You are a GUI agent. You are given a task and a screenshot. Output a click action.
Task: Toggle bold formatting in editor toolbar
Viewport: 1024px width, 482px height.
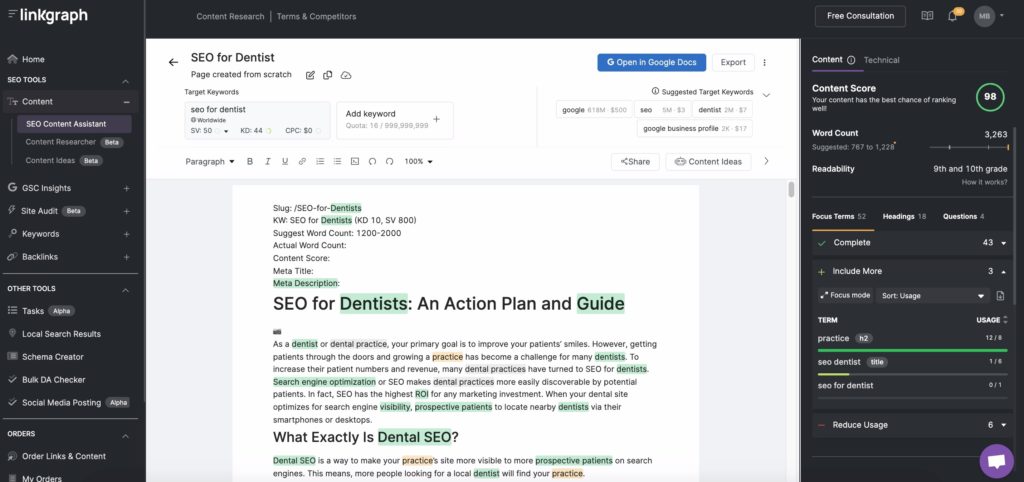250,161
